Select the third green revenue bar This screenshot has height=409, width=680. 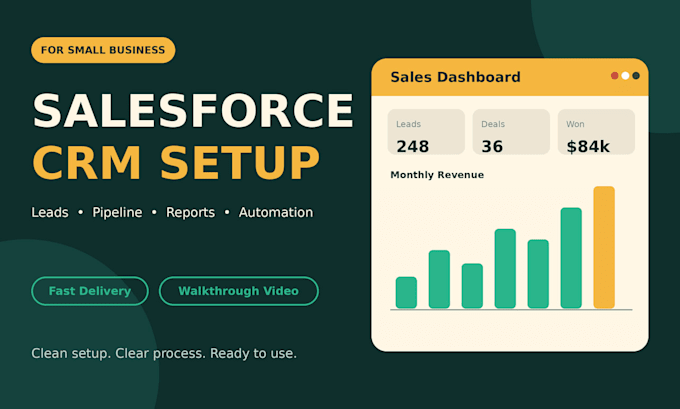click(x=472, y=286)
